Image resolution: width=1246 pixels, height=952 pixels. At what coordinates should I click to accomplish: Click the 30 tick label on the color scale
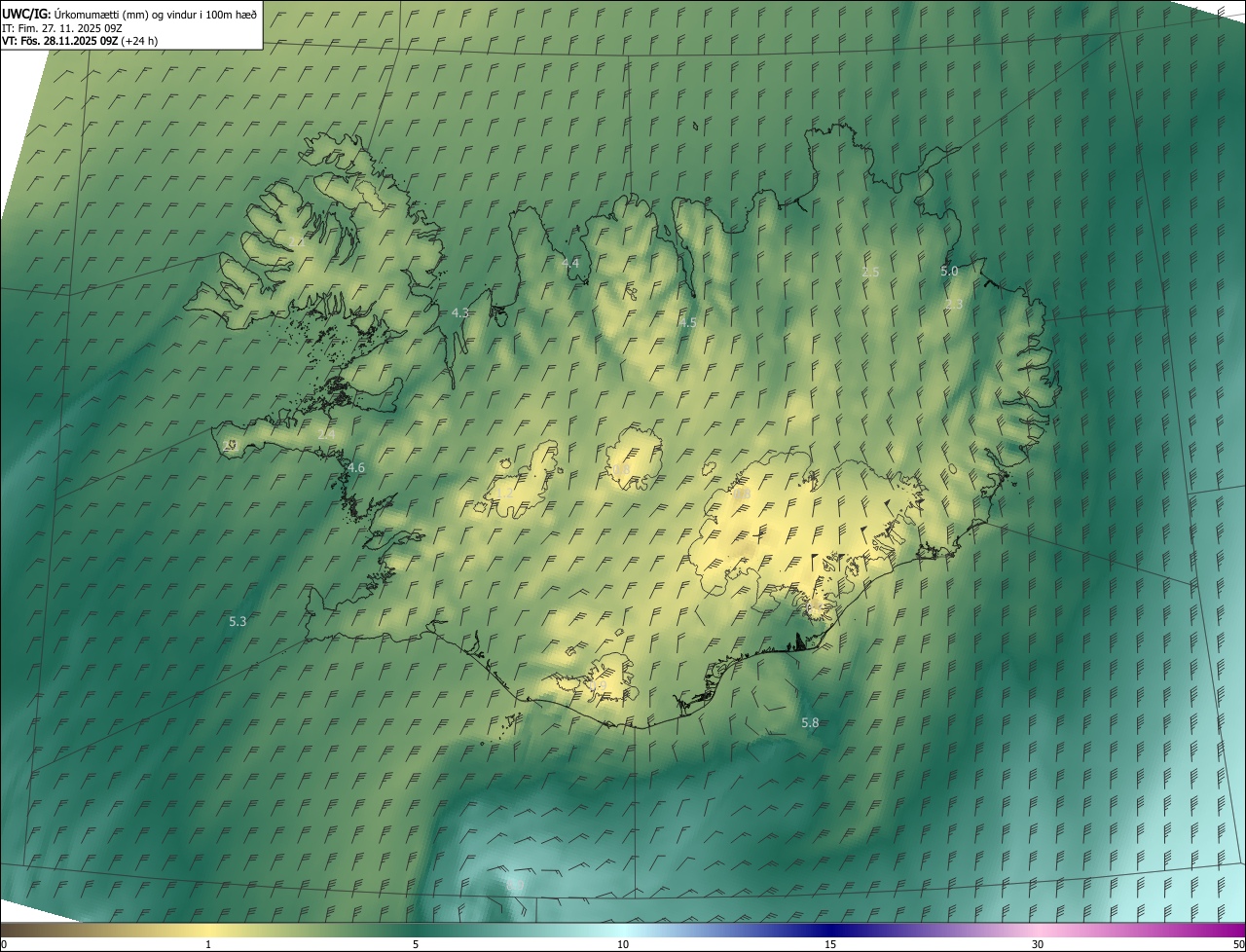point(1038,944)
